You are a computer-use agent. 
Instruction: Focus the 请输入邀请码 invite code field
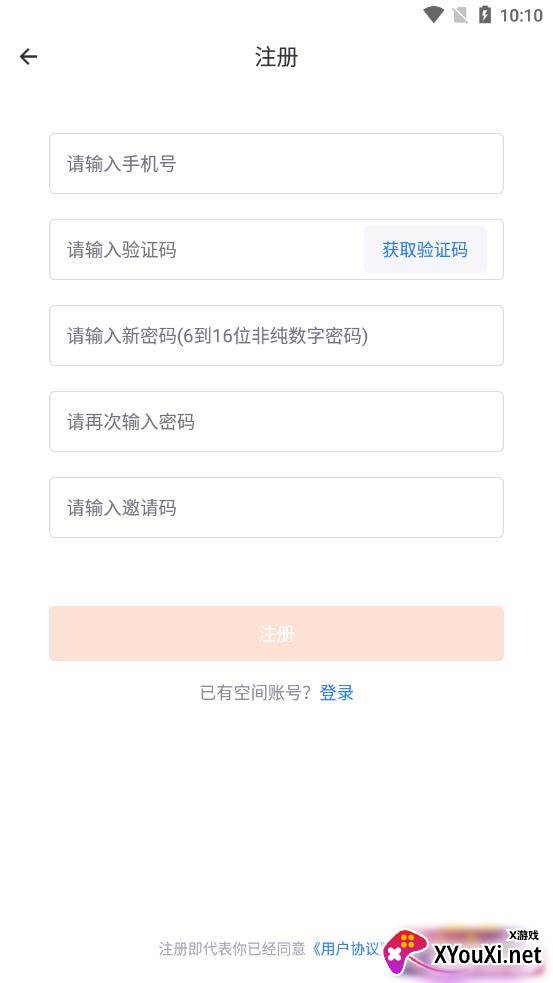click(x=276, y=507)
